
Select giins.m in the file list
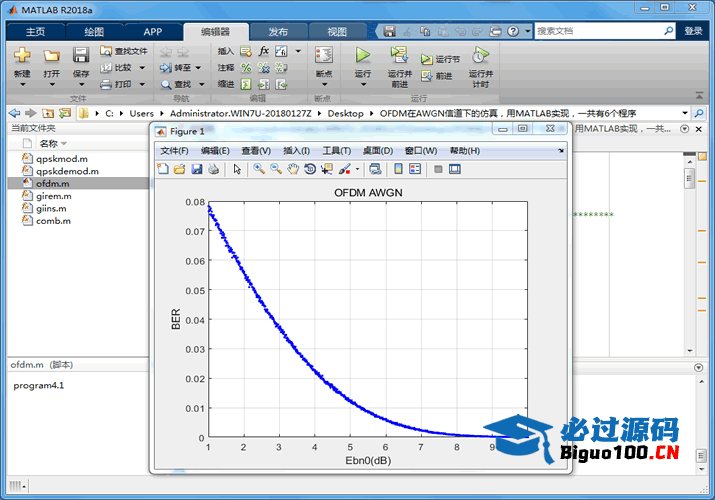point(54,208)
